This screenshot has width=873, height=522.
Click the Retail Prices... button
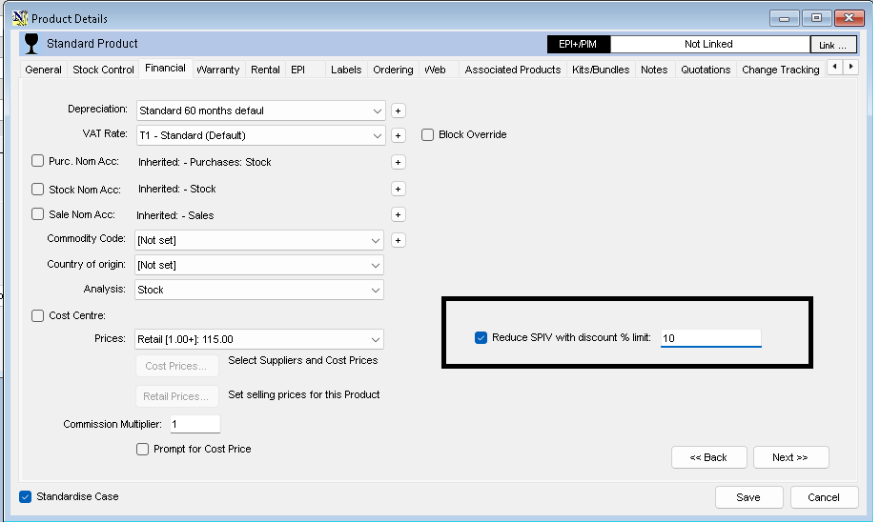[x=176, y=396]
